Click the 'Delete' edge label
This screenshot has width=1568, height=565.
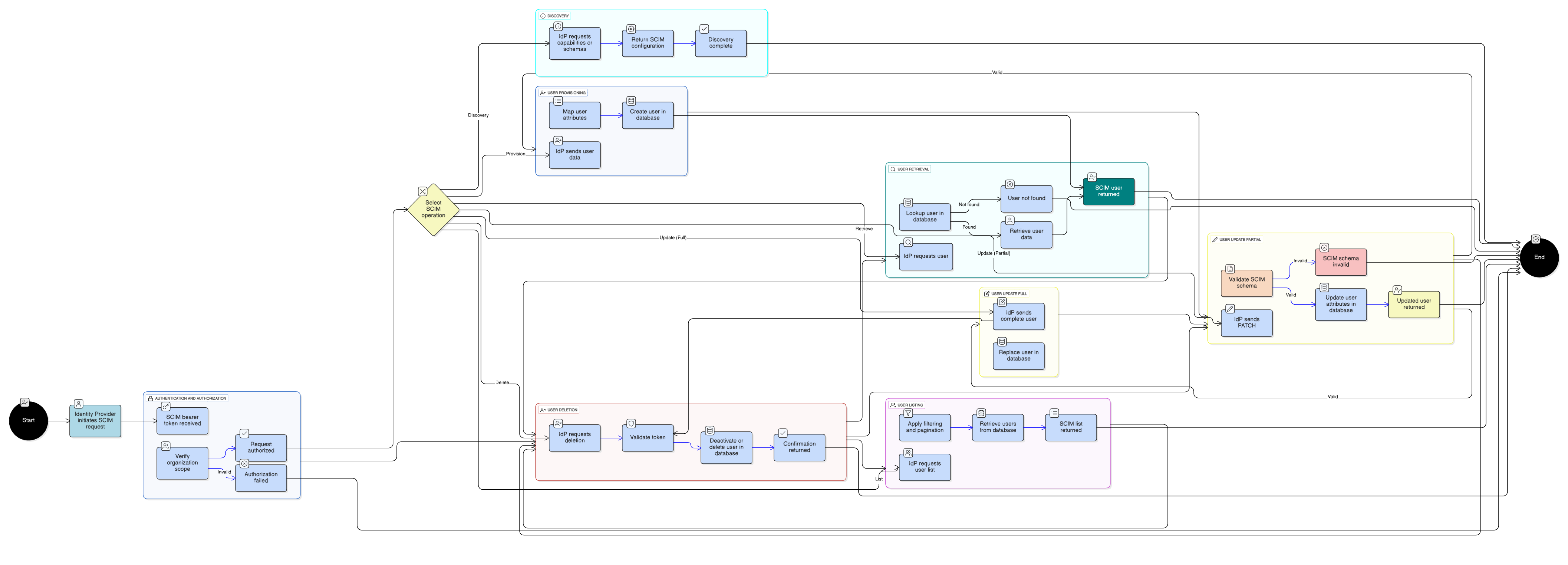tap(501, 383)
